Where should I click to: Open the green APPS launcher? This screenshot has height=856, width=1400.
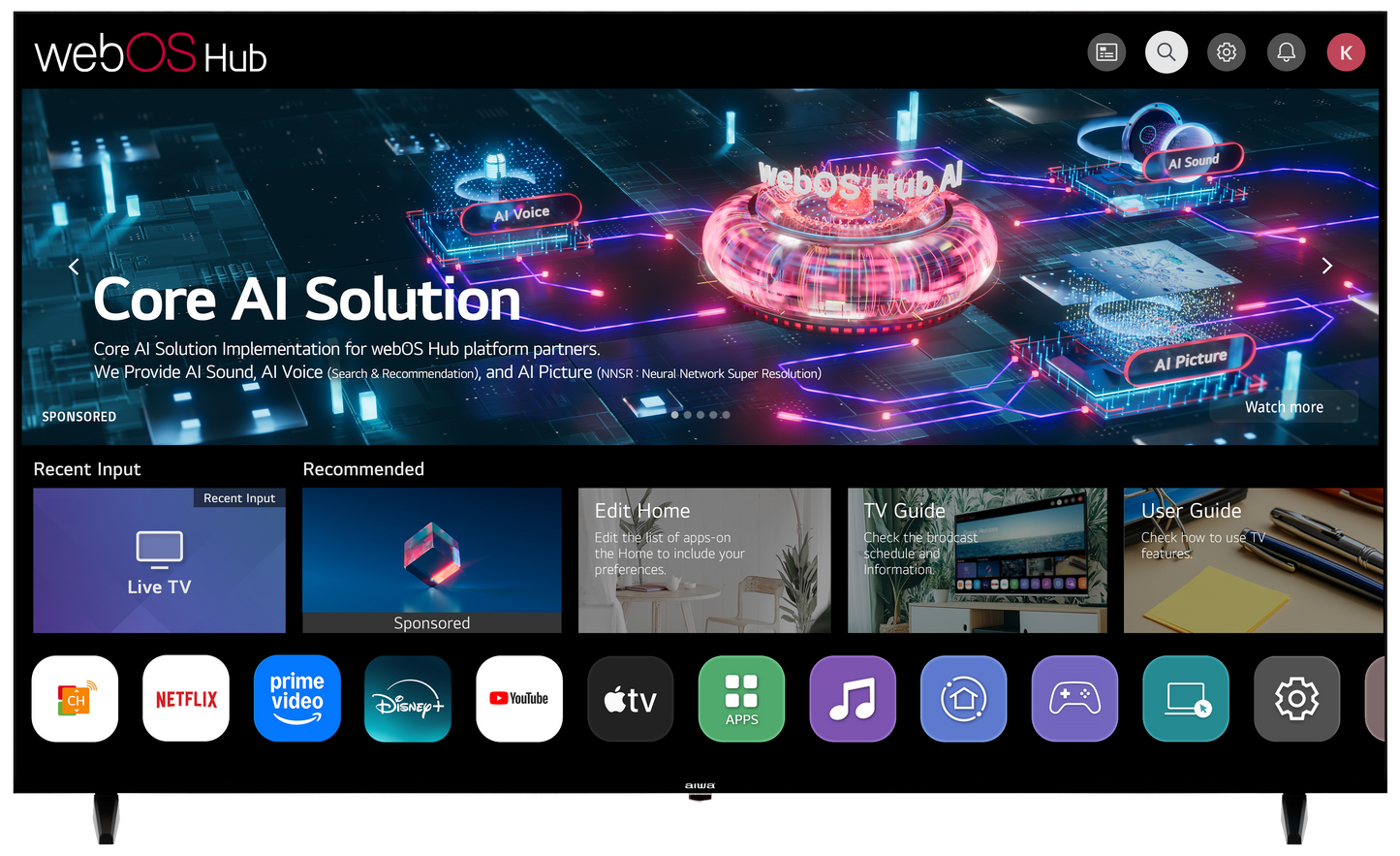click(741, 698)
